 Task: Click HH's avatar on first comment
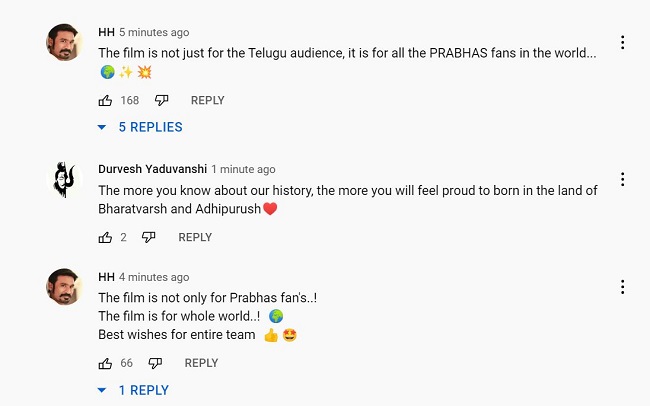tap(65, 43)
